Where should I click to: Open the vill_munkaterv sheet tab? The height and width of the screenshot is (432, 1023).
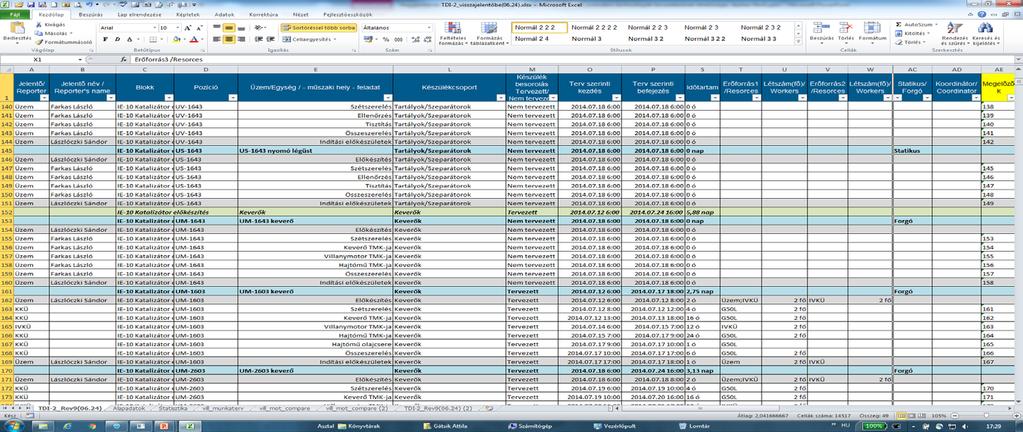tap(224, 407)
